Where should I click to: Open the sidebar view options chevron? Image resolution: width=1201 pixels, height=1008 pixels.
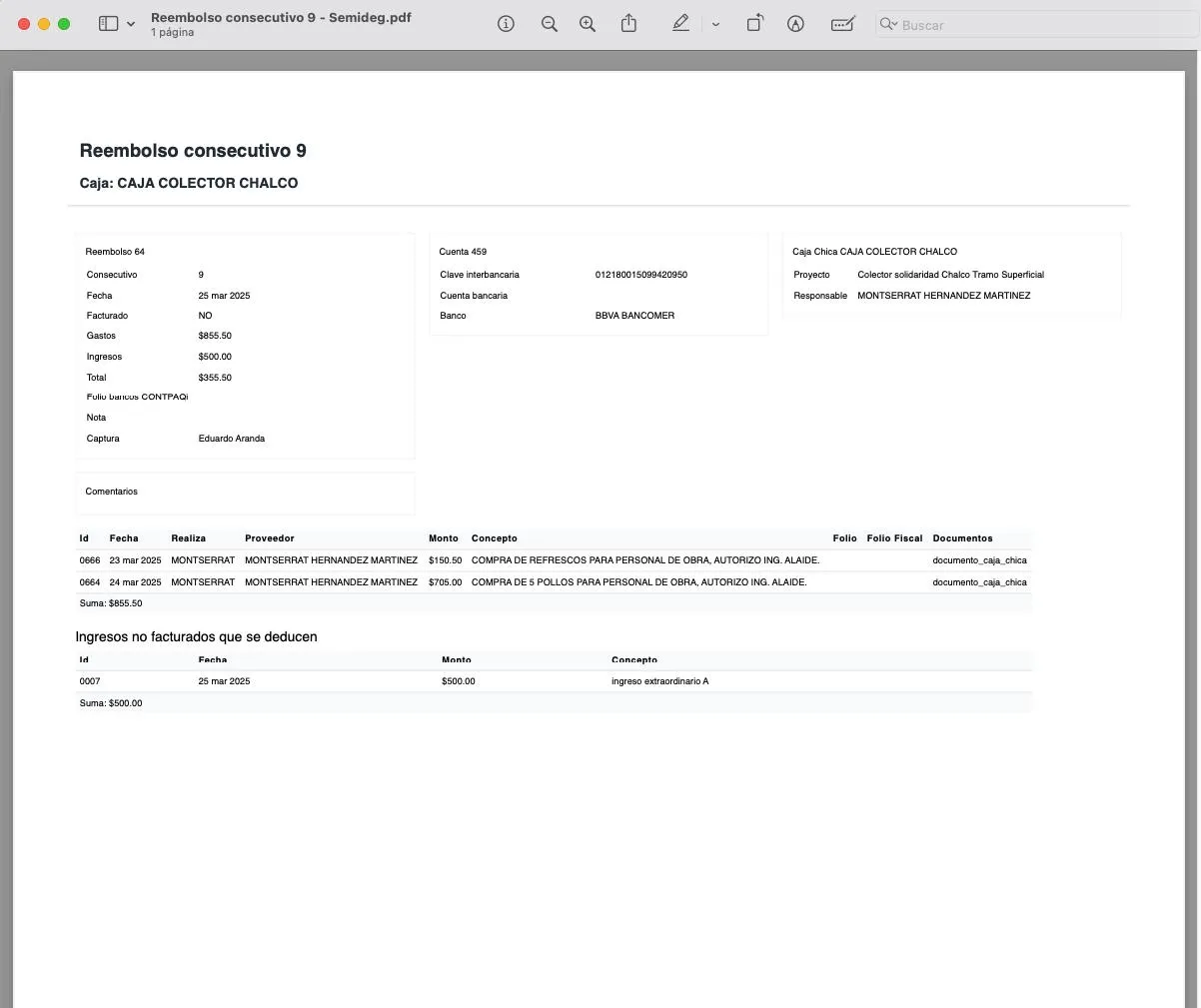point(131,24)
